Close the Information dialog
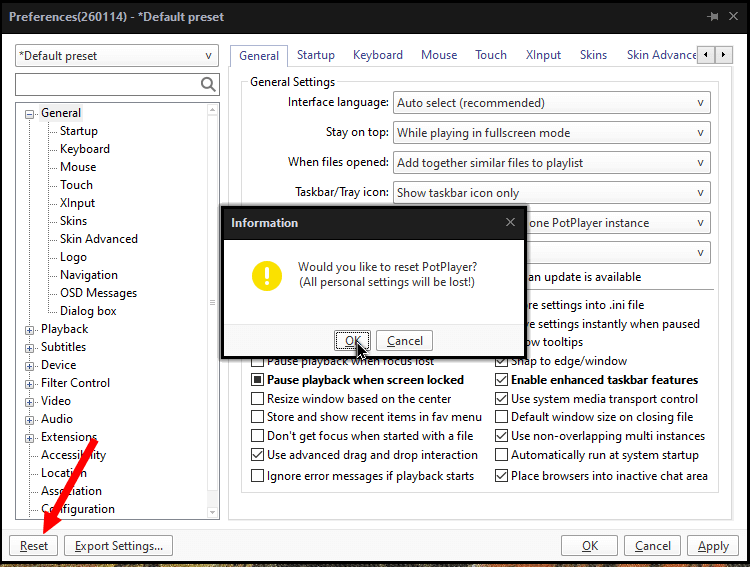 coord(510,222)
